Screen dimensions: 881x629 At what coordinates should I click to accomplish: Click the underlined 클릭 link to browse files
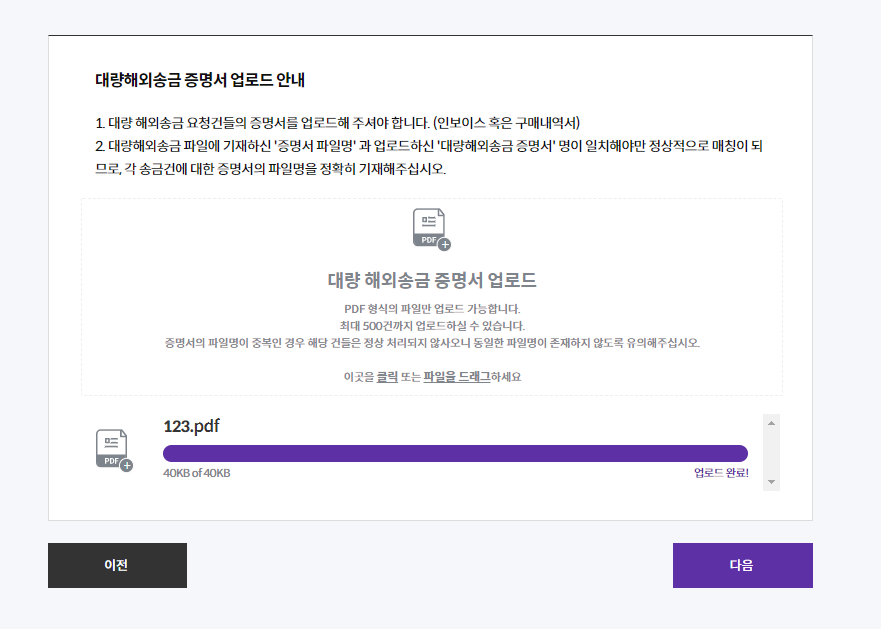pyautogui.click(x=387, y=377)
